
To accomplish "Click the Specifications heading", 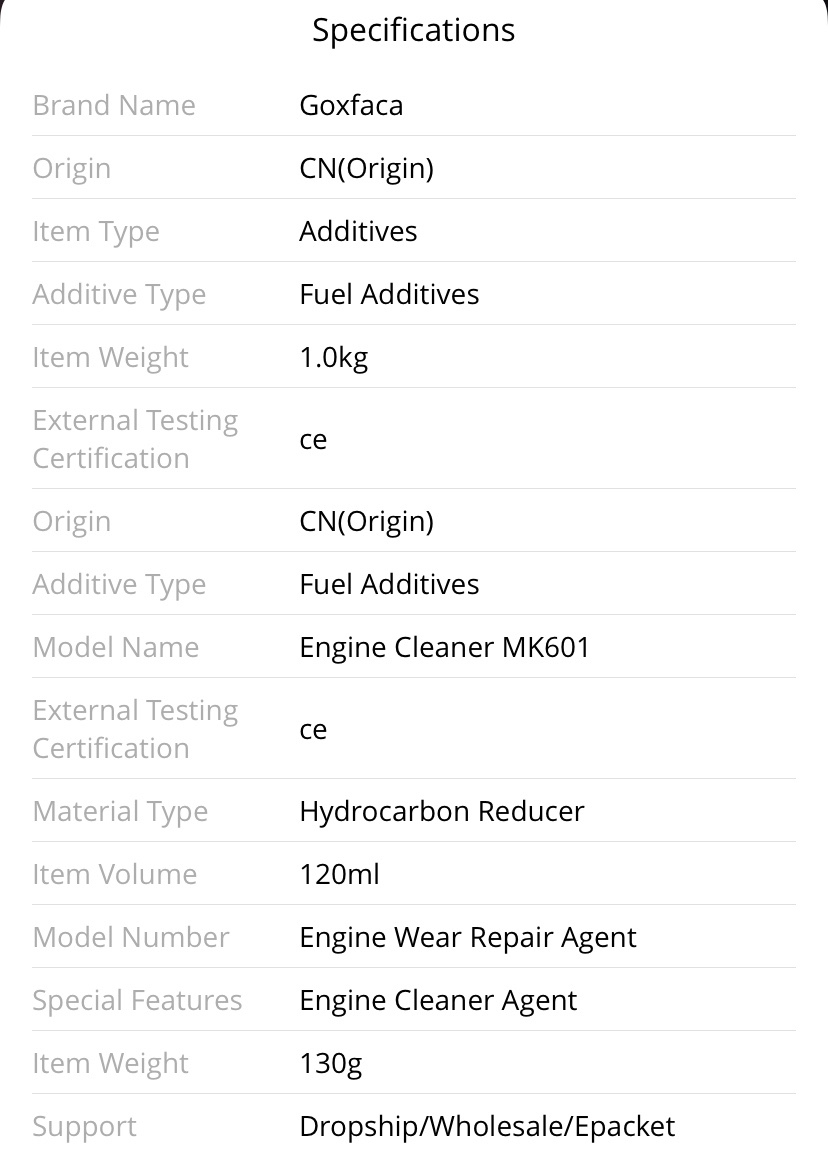I will click(414, 31).
